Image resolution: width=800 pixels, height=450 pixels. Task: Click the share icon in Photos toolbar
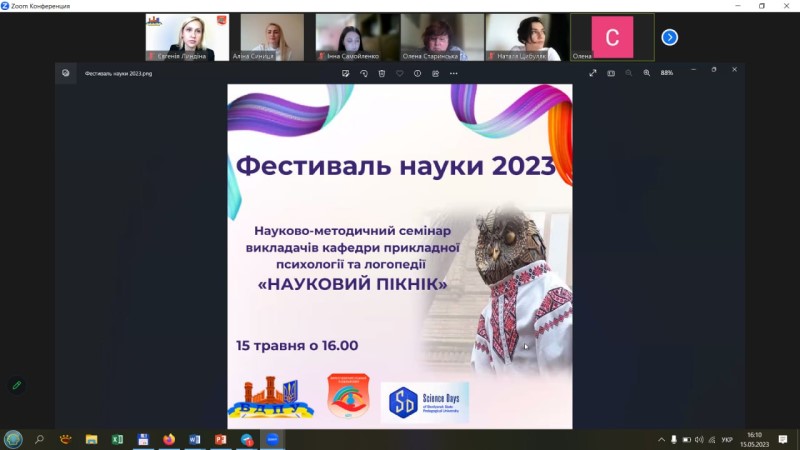435,73
